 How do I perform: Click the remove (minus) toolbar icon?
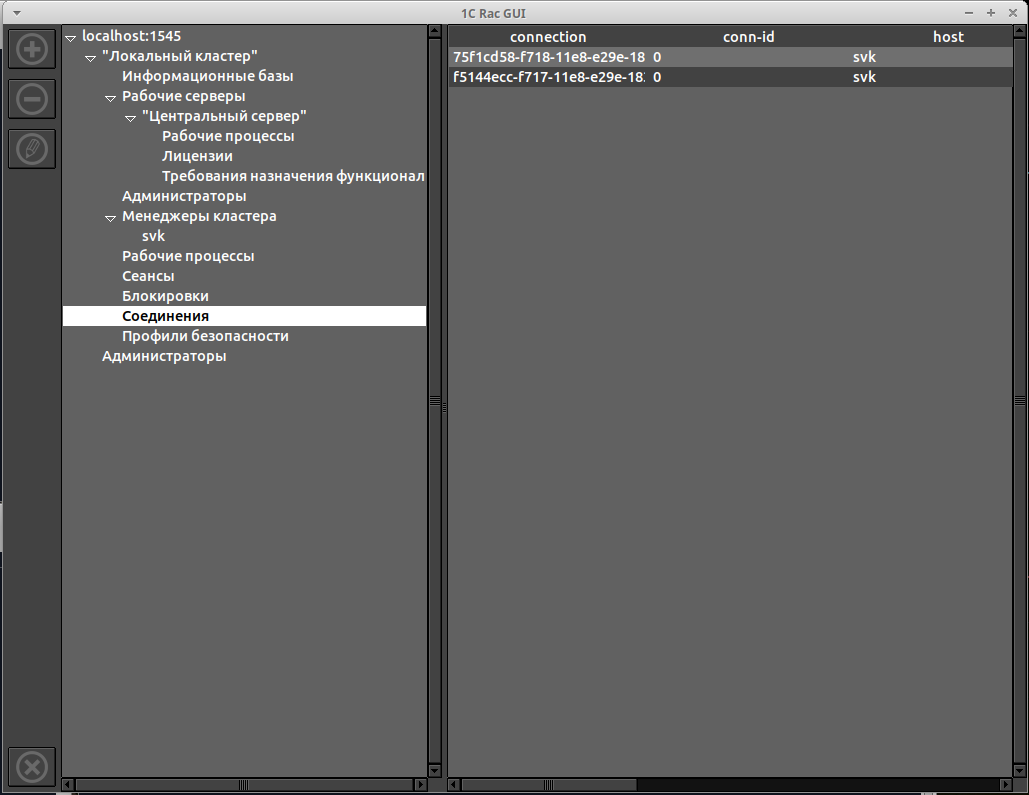[32, 99]
